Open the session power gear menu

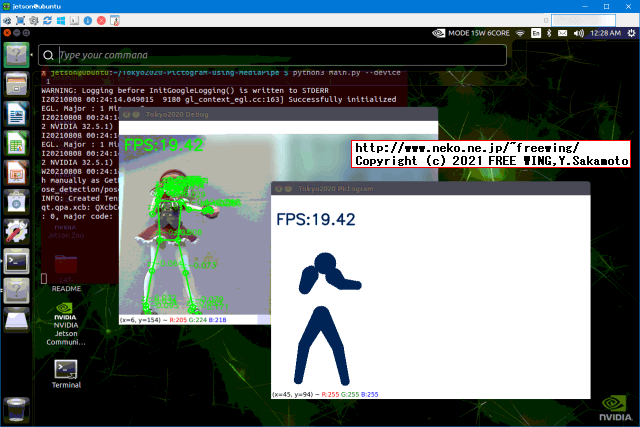628,33
